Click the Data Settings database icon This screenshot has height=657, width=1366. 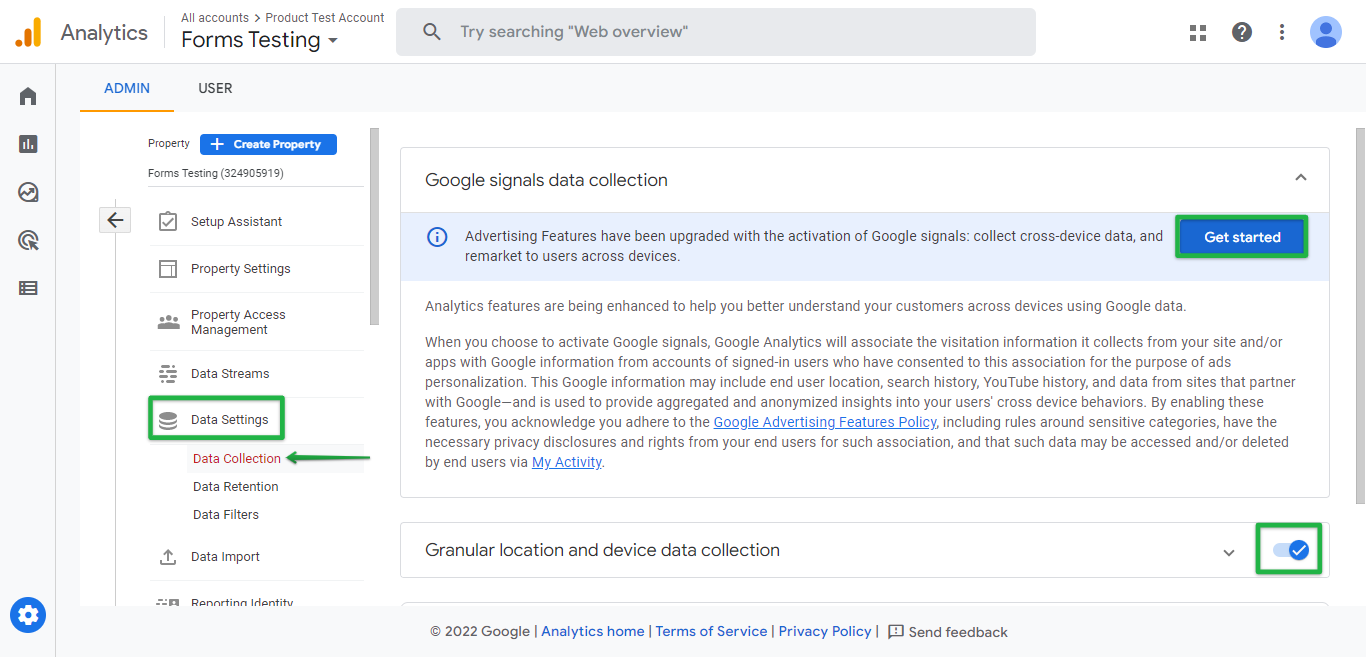[168, 420]
